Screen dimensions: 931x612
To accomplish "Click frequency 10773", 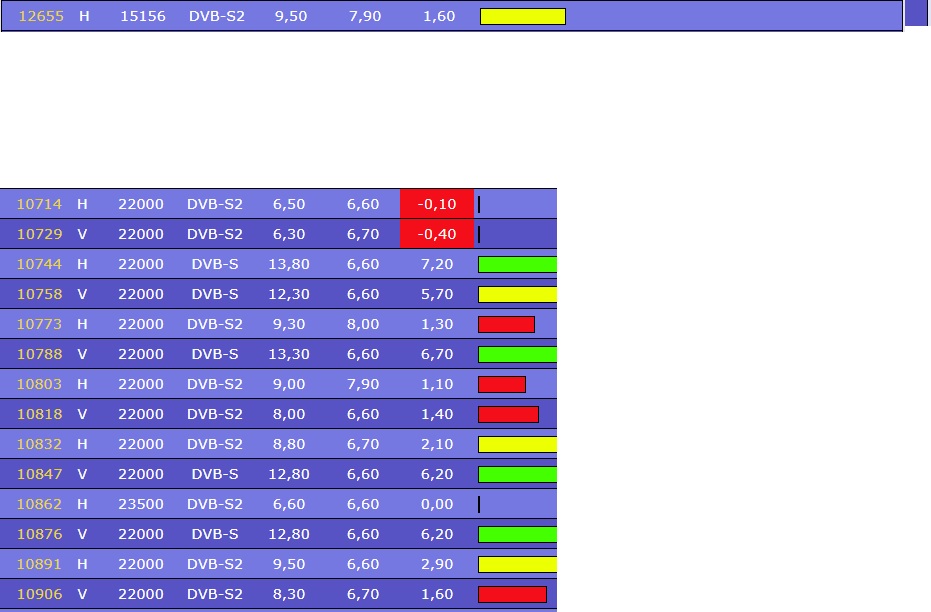I will (x=39, y=324).
